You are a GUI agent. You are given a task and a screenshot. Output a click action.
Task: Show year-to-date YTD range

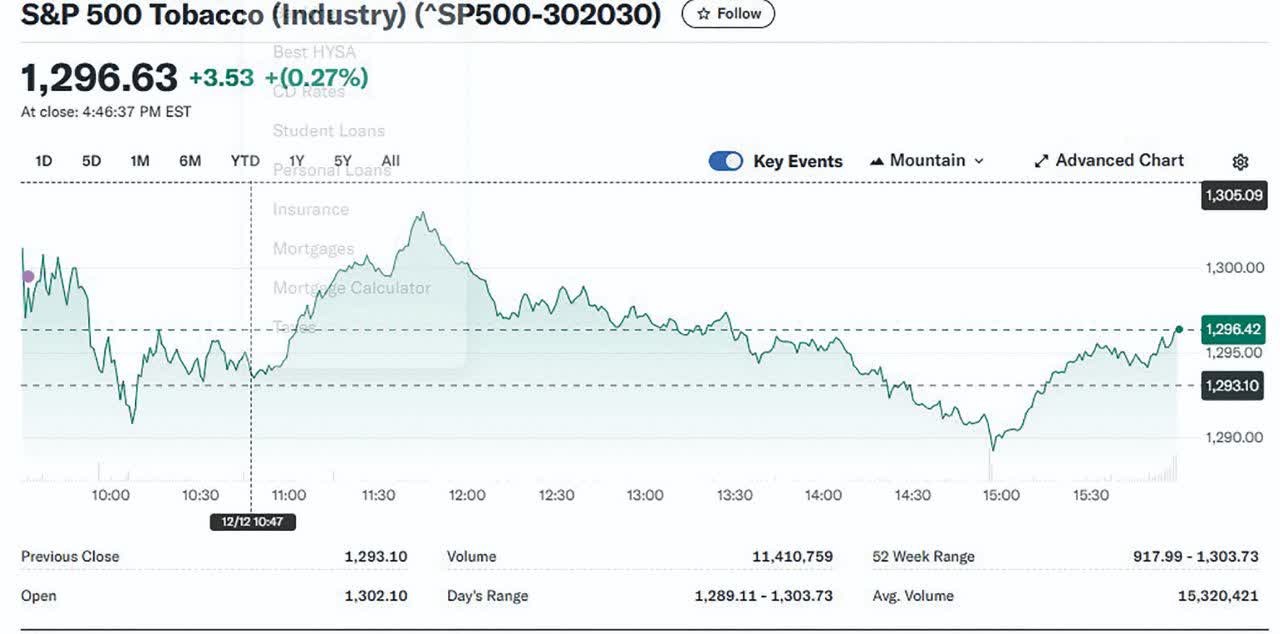(245, 161)
